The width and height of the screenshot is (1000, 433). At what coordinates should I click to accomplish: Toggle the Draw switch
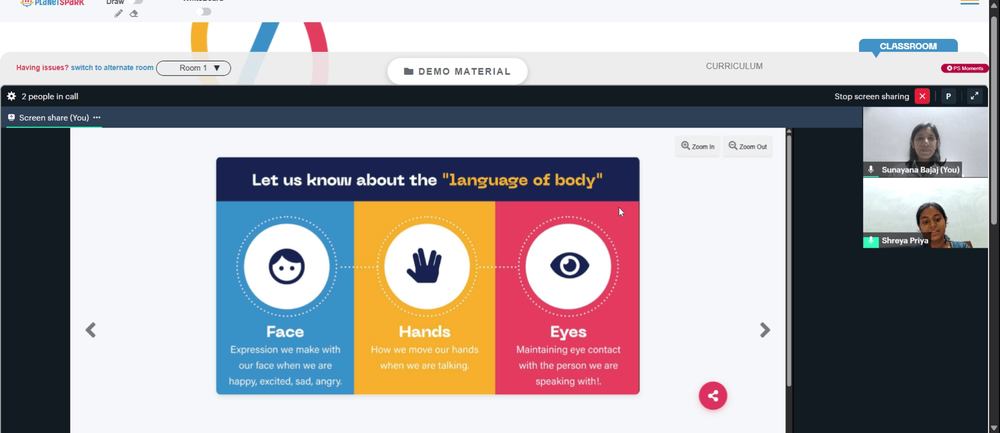point(135,2)
